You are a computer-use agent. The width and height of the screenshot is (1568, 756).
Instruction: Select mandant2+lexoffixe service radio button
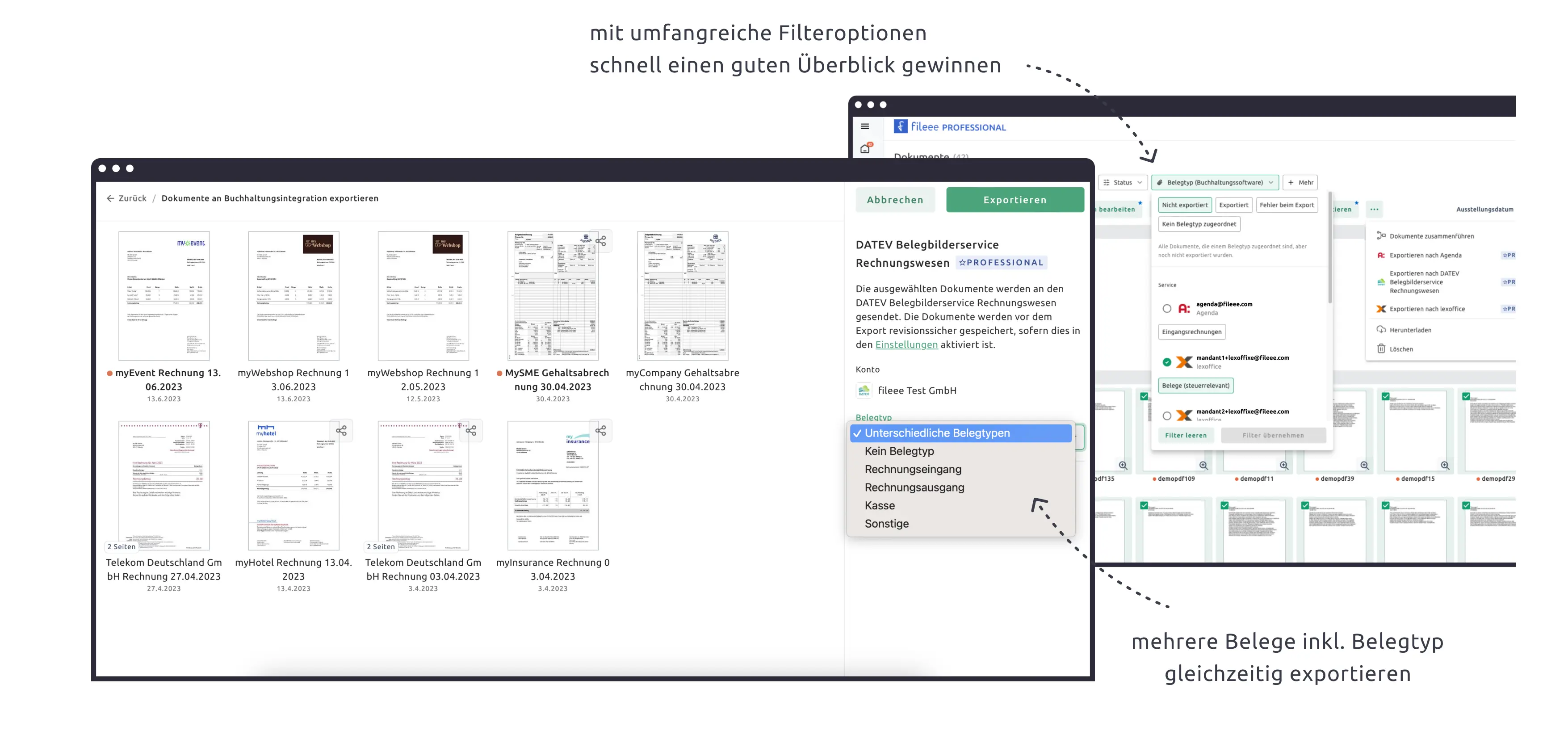[1167, 416]
